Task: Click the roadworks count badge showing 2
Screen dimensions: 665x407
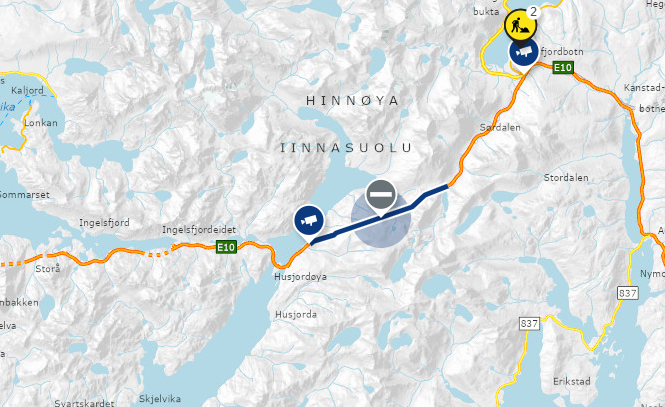Action: [x=533, y=11]
